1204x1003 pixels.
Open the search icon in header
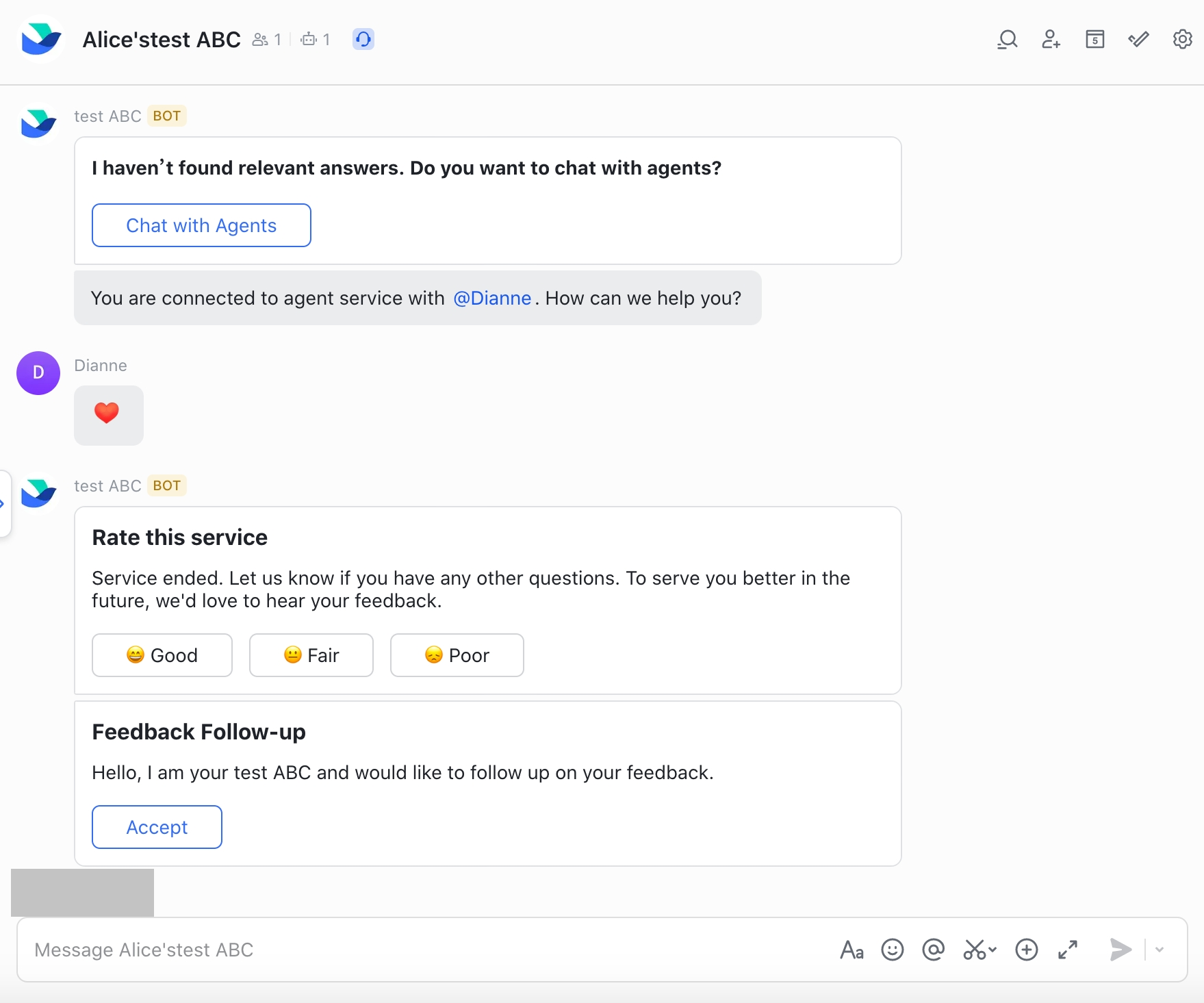coord(1007,40)
